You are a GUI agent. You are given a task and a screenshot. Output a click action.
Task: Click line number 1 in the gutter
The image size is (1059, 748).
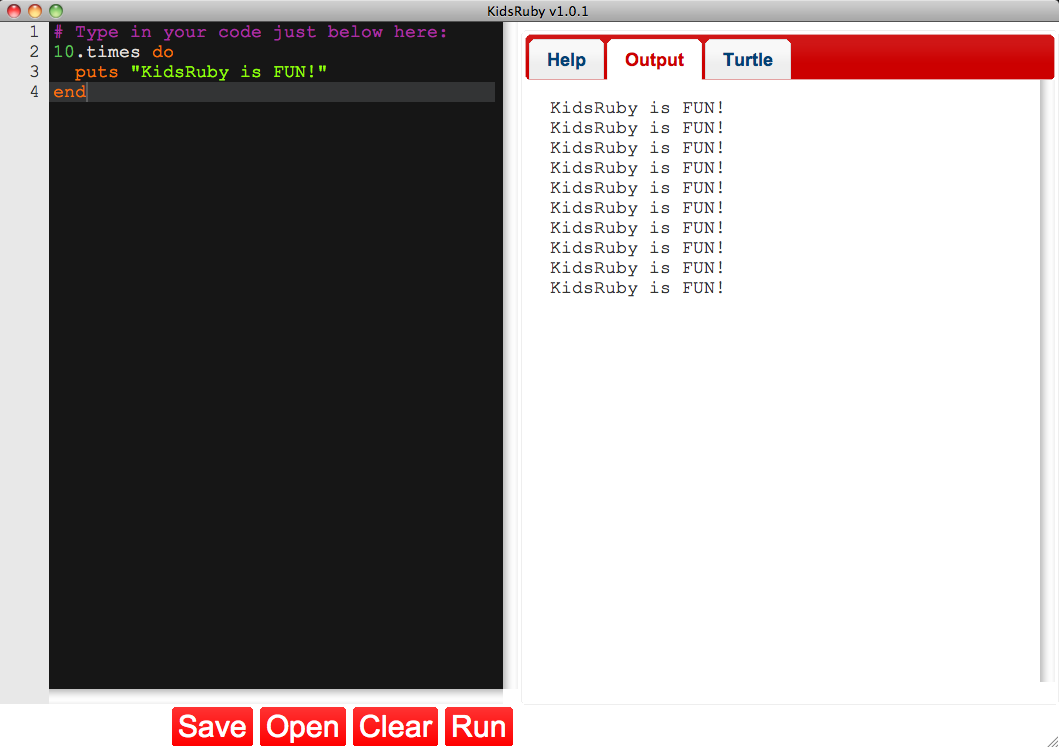click(34, 32)
